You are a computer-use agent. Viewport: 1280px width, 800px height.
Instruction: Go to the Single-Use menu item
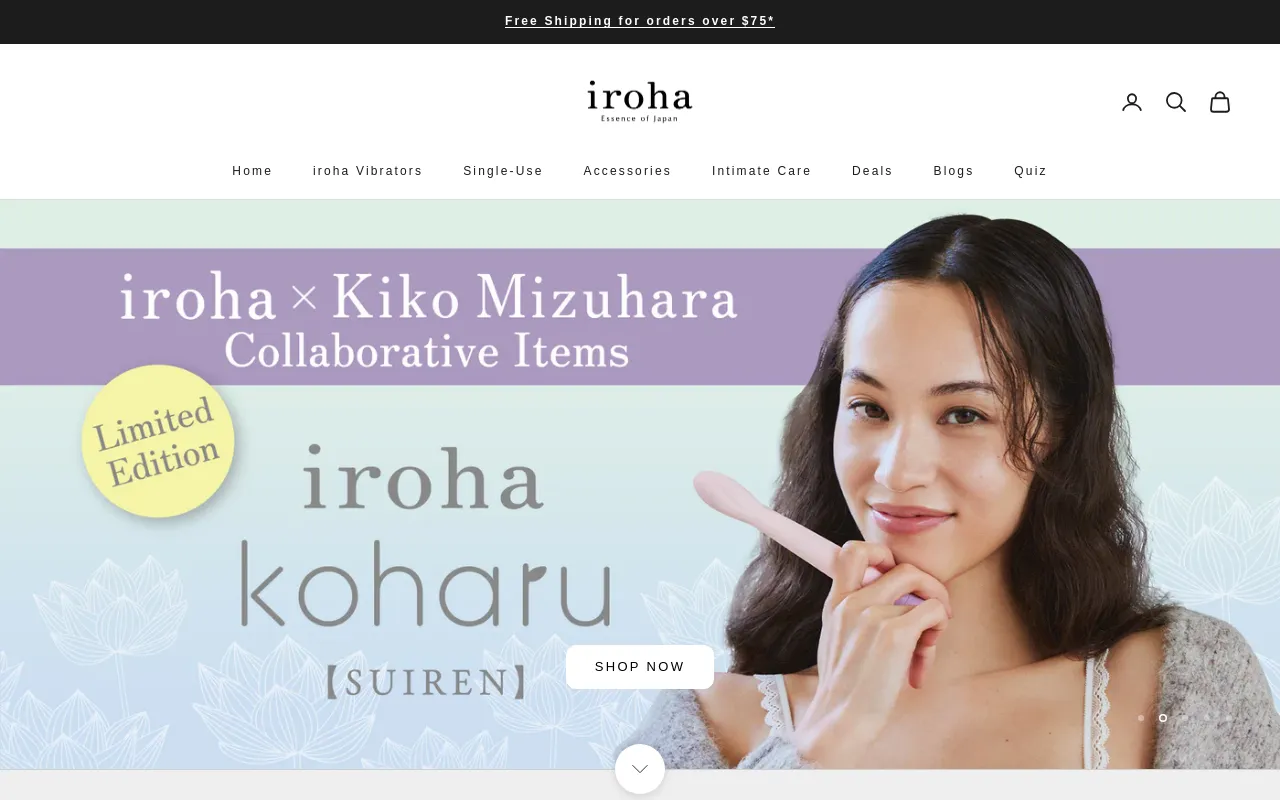[503, 171]
